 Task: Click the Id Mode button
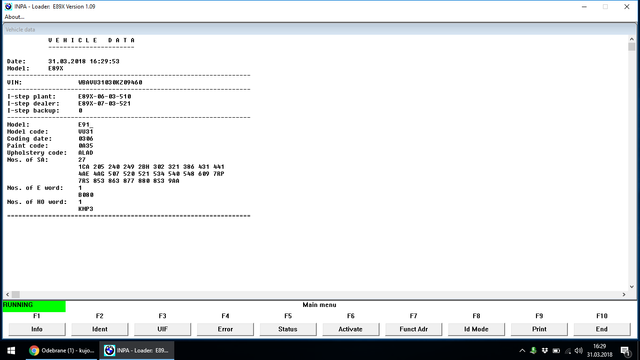(x=476, y=329)
